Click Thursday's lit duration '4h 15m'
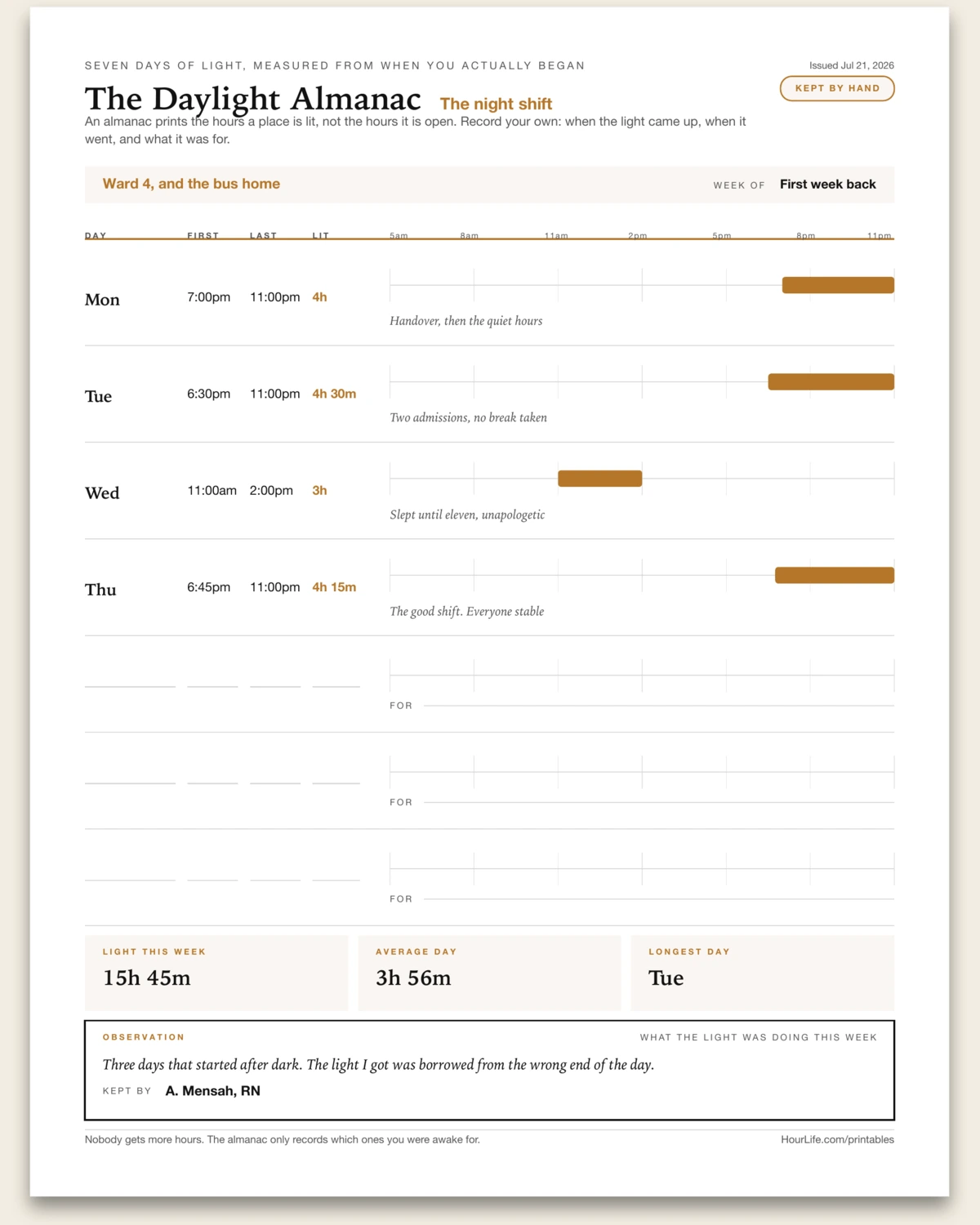Viewport: 980px width, 1225px height. click(x=334, y=587)
